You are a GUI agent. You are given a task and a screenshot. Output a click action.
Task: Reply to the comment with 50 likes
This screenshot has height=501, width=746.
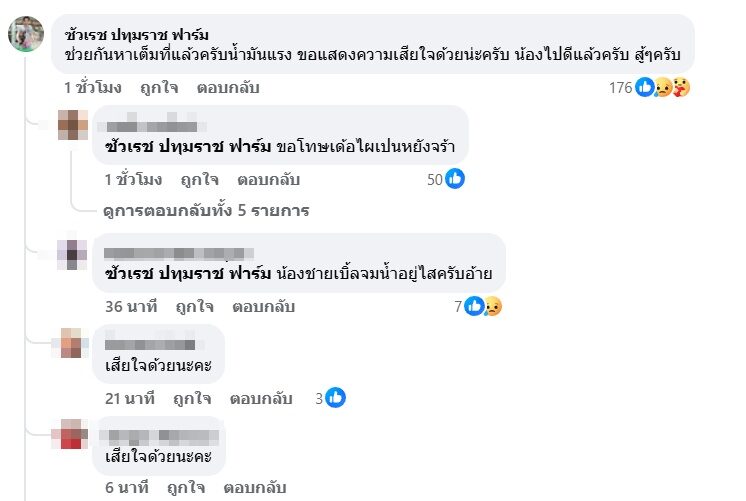coord(267,180)
